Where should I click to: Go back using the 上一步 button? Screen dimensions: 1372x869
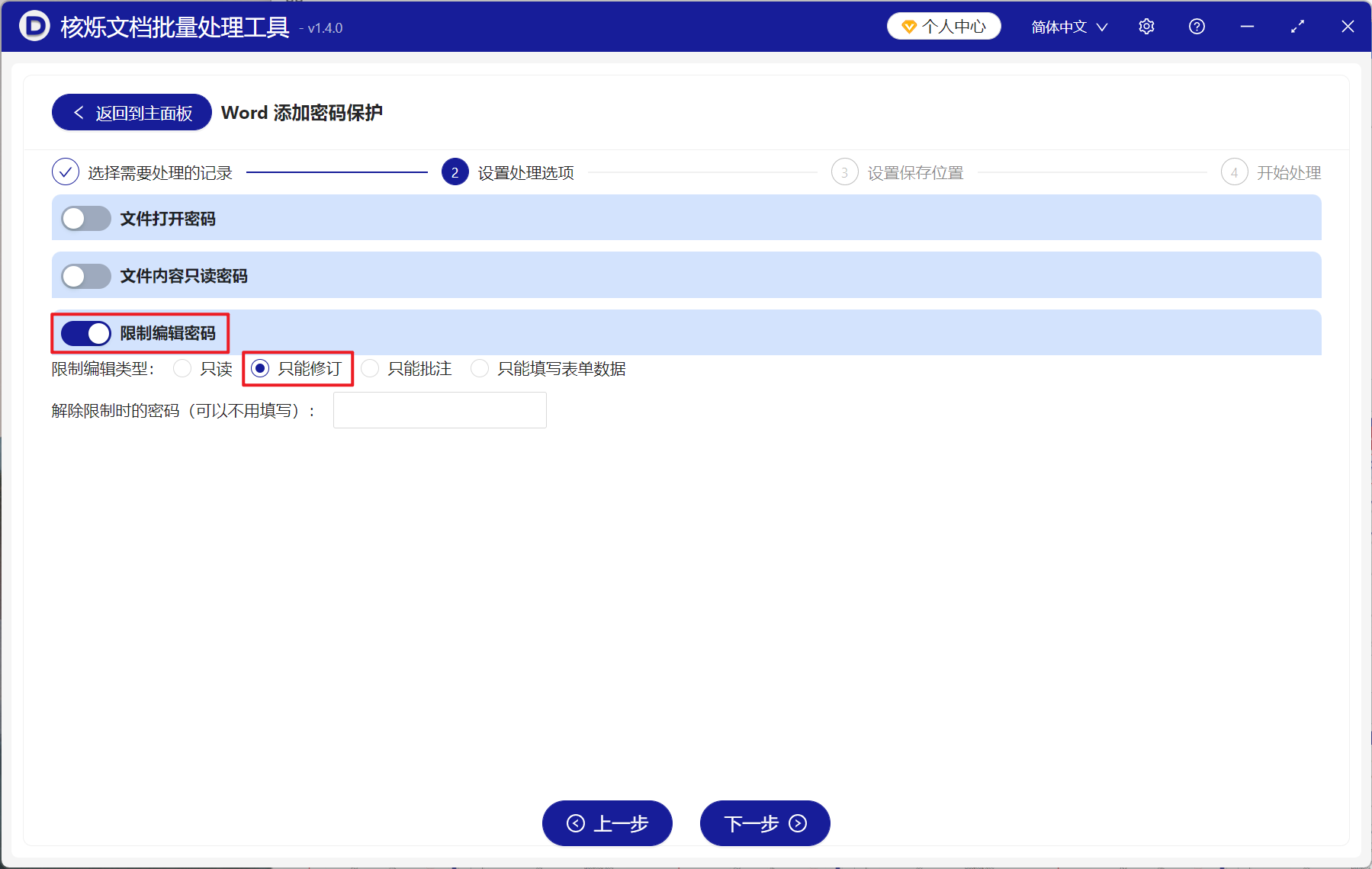[x=607, y=823]
